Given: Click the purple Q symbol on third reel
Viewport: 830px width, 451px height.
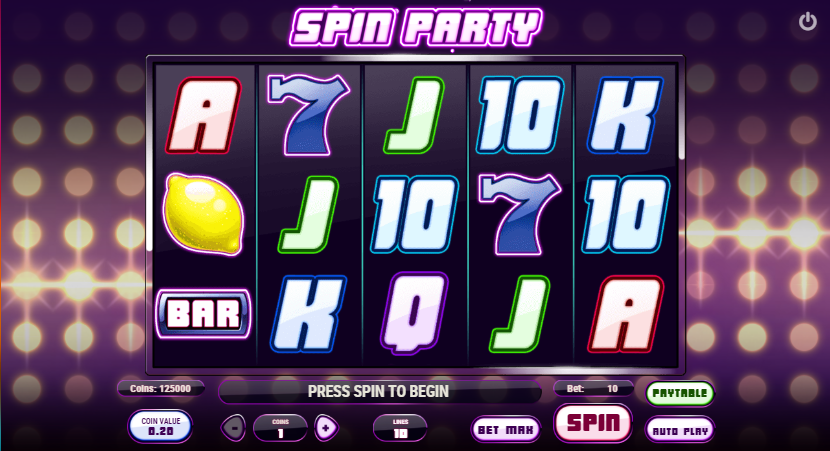Looking at the screenshot, I should tap(414, 313).
